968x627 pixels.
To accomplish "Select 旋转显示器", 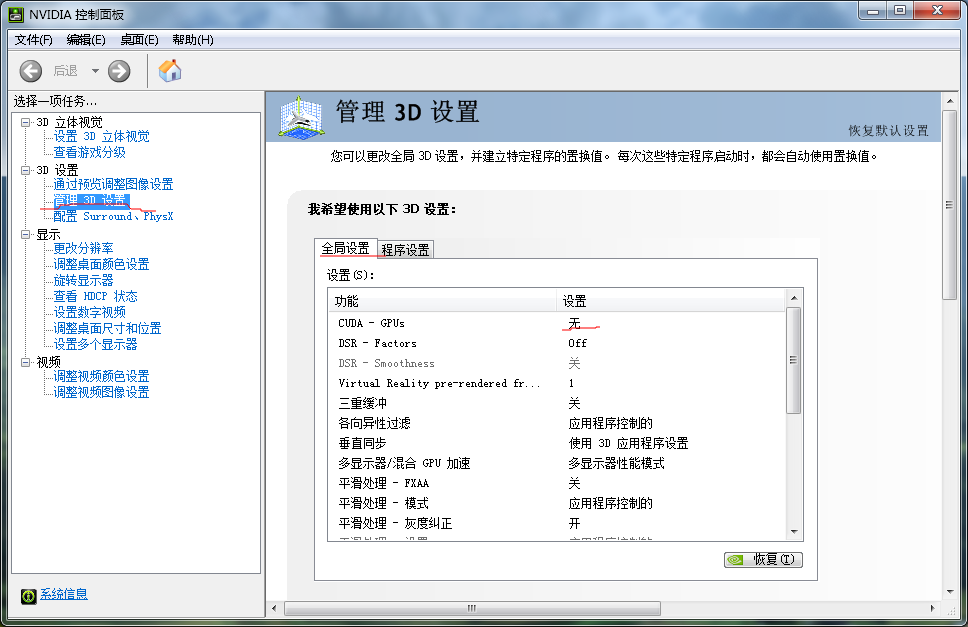I will [83, 281].
